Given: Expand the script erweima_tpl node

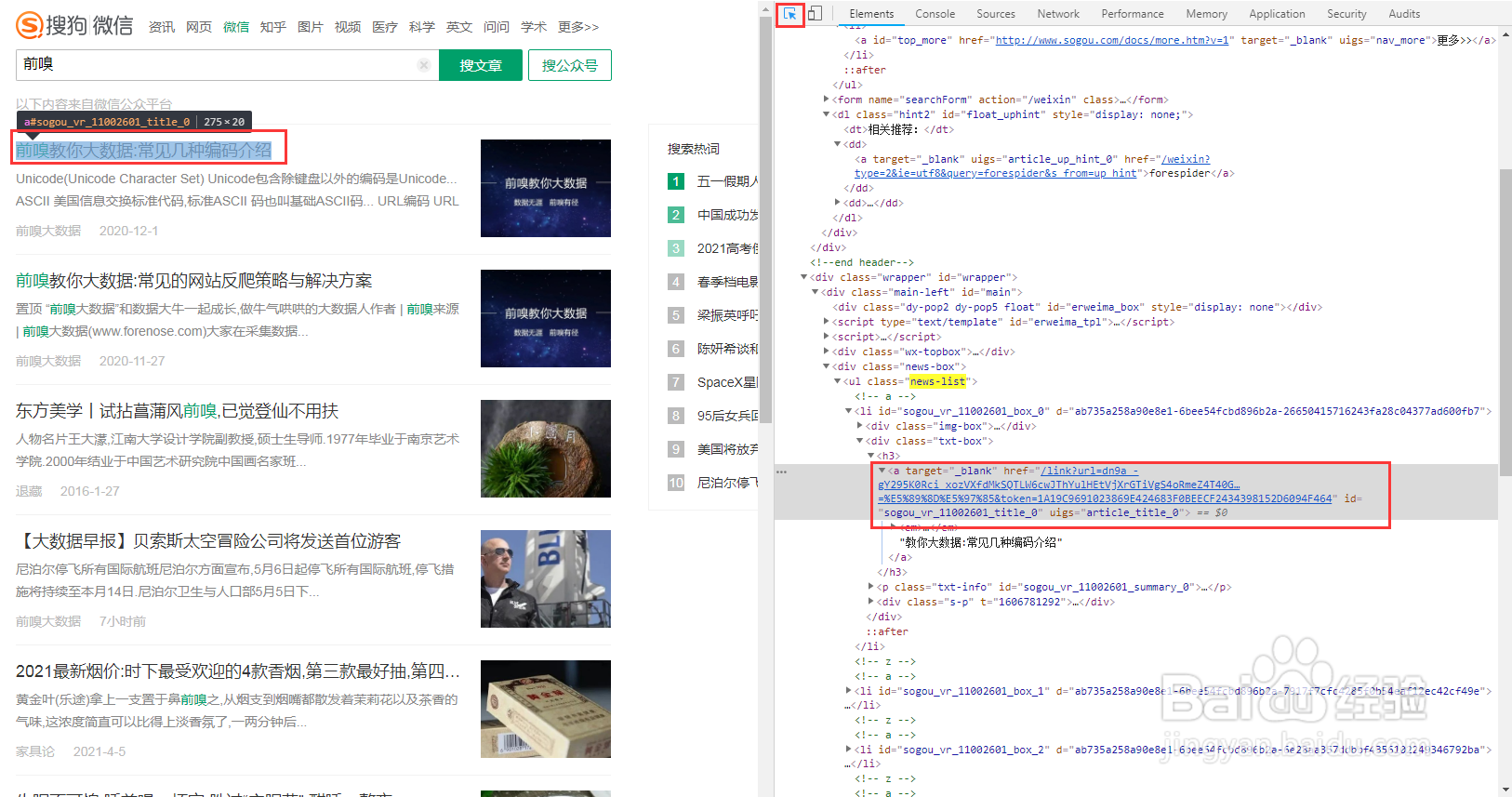Looking at the screenshot, I should pyautogui.click(x=827, y=322).
